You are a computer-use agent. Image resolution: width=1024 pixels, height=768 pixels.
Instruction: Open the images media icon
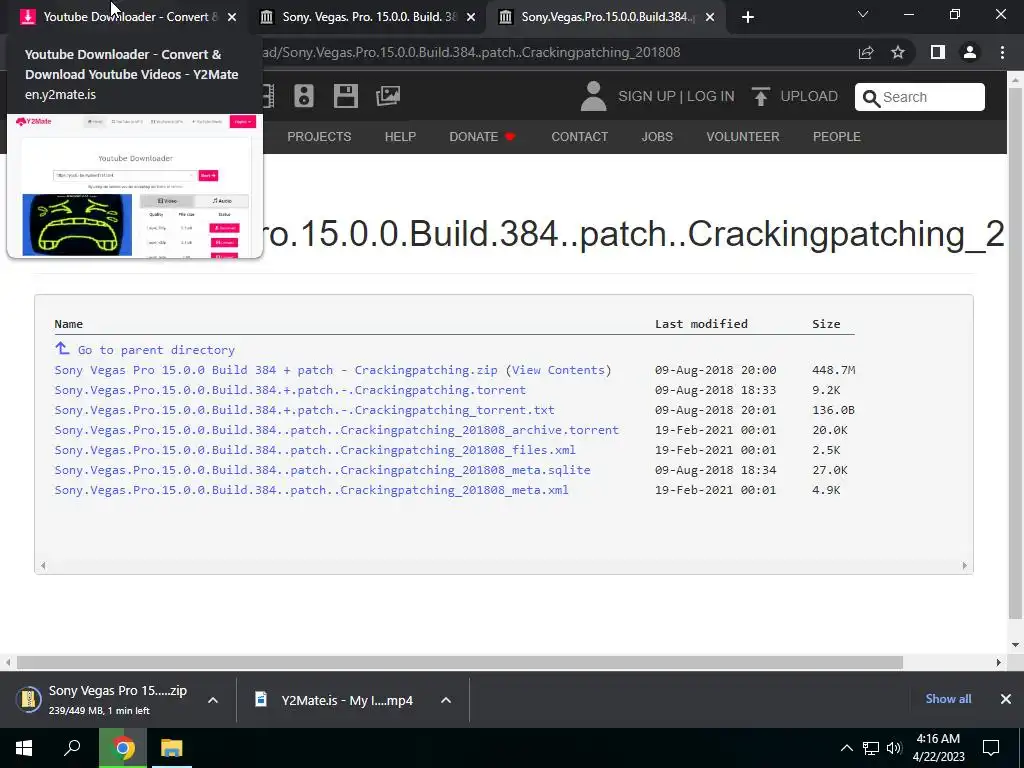(x=388, y=96)
